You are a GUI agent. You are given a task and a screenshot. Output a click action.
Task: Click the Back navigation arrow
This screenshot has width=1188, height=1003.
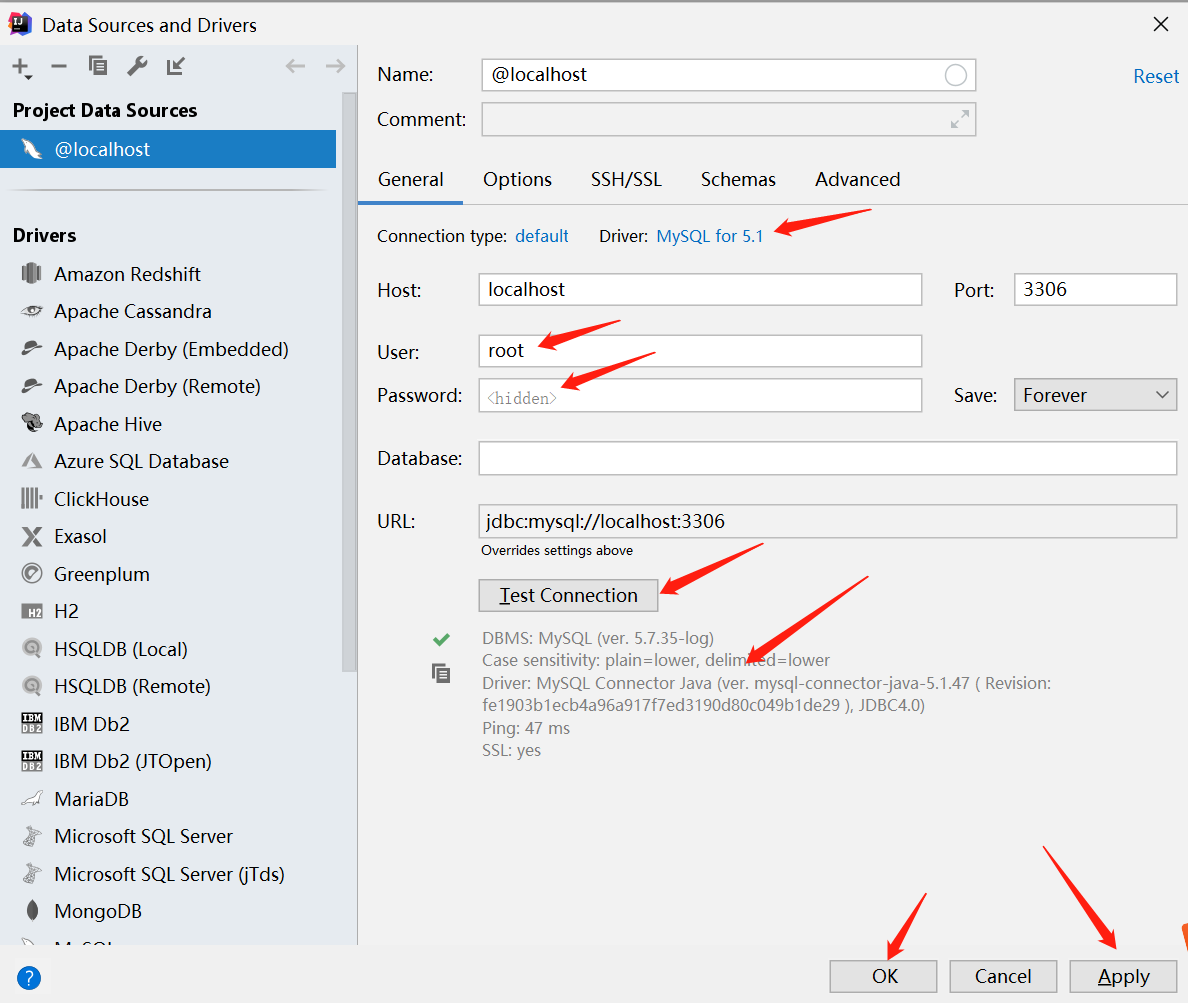point(295,67)
